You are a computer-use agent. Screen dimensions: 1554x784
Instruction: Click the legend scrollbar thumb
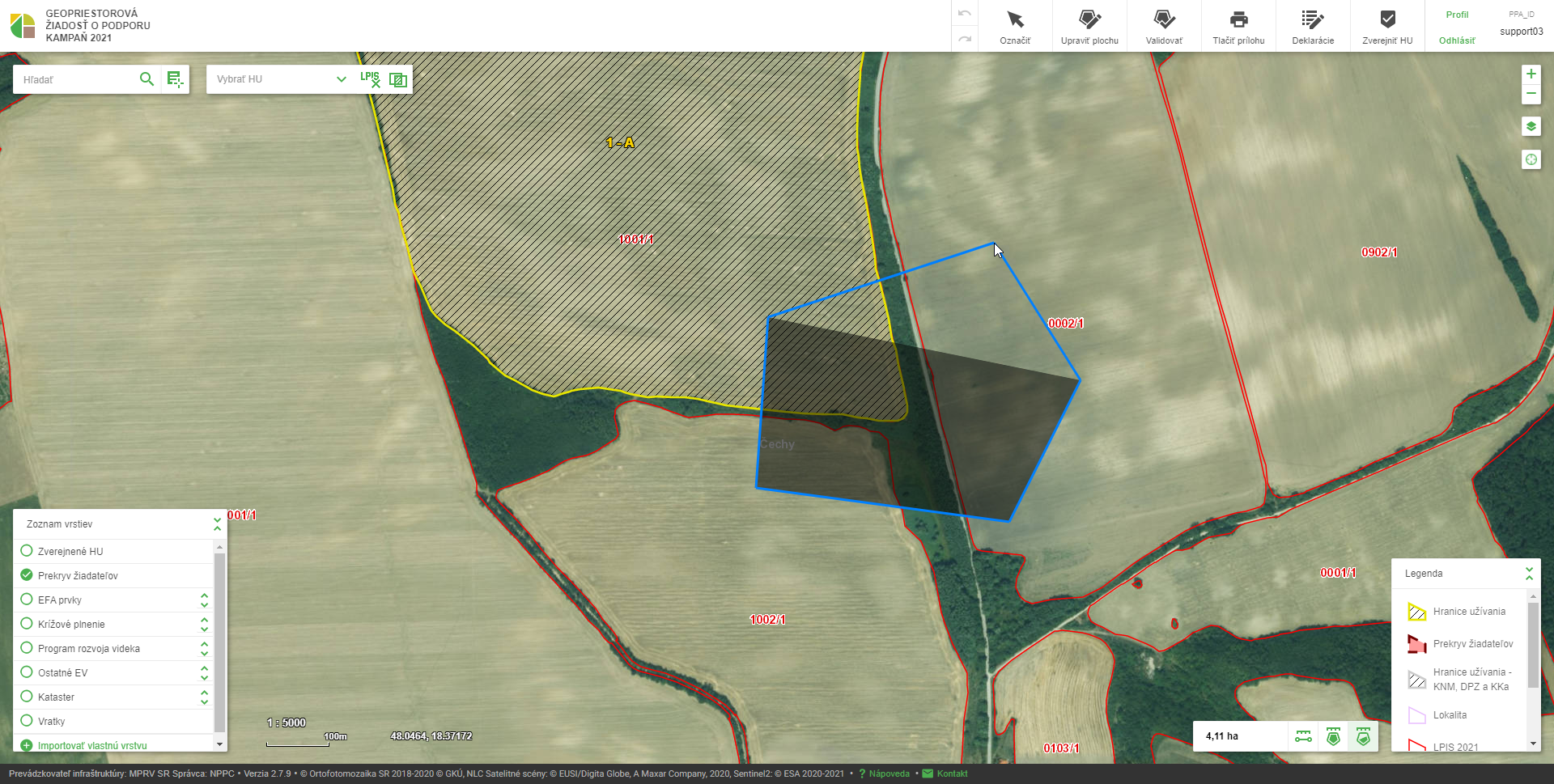click(x=1533, y=645)
